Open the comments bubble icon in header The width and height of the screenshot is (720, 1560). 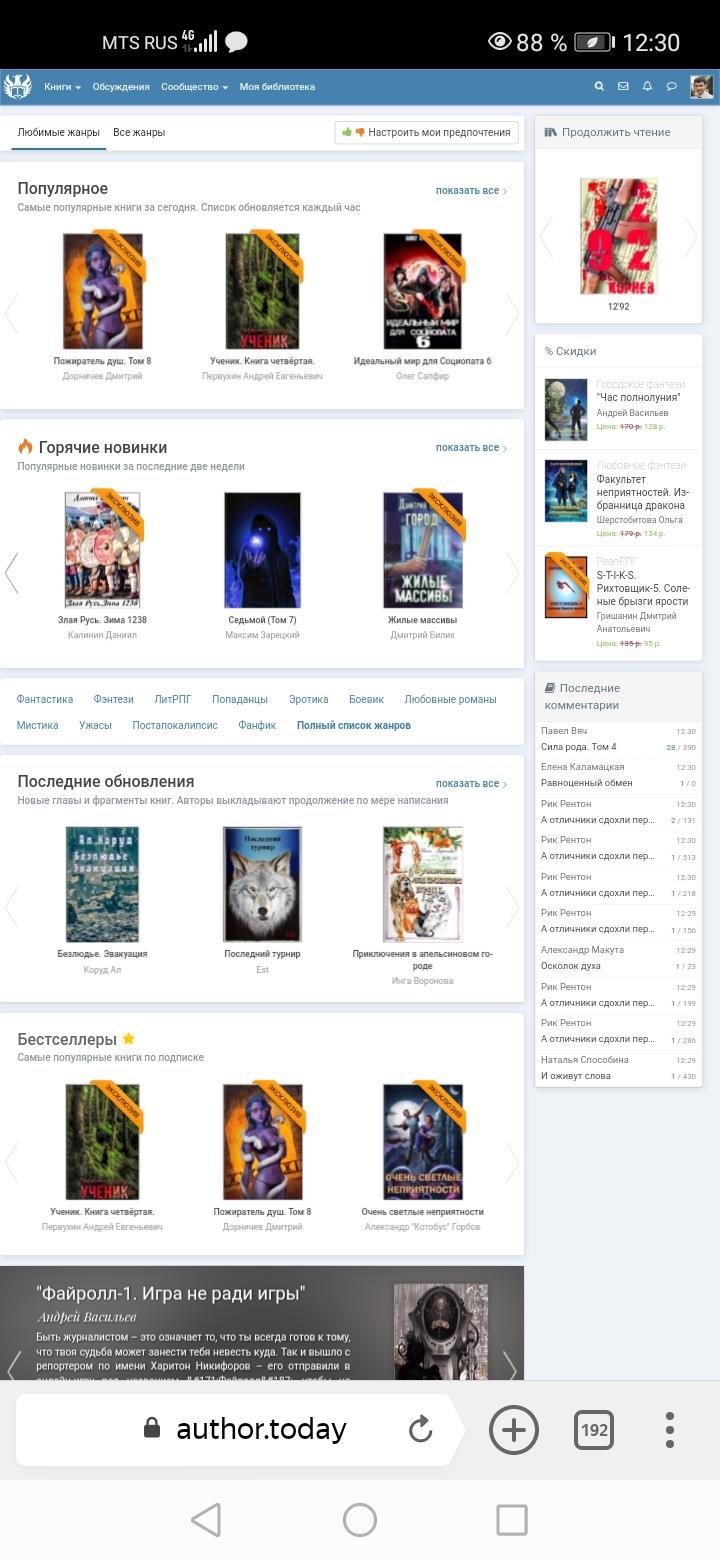tap(671, 87)
